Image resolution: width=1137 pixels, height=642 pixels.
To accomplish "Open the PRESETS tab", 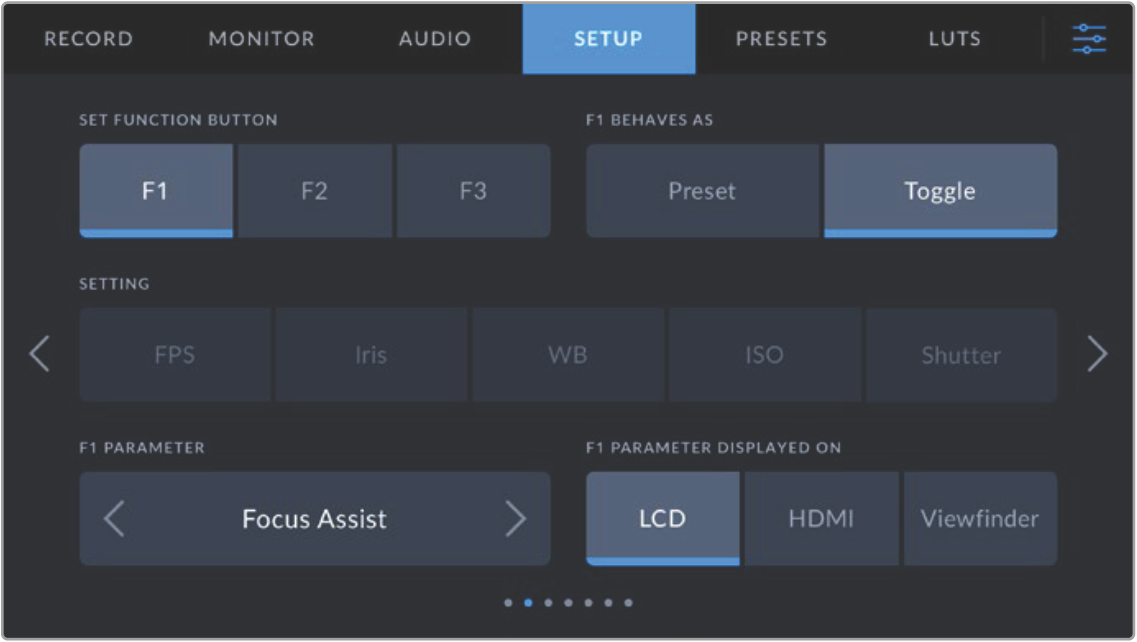I will point(781,39).
